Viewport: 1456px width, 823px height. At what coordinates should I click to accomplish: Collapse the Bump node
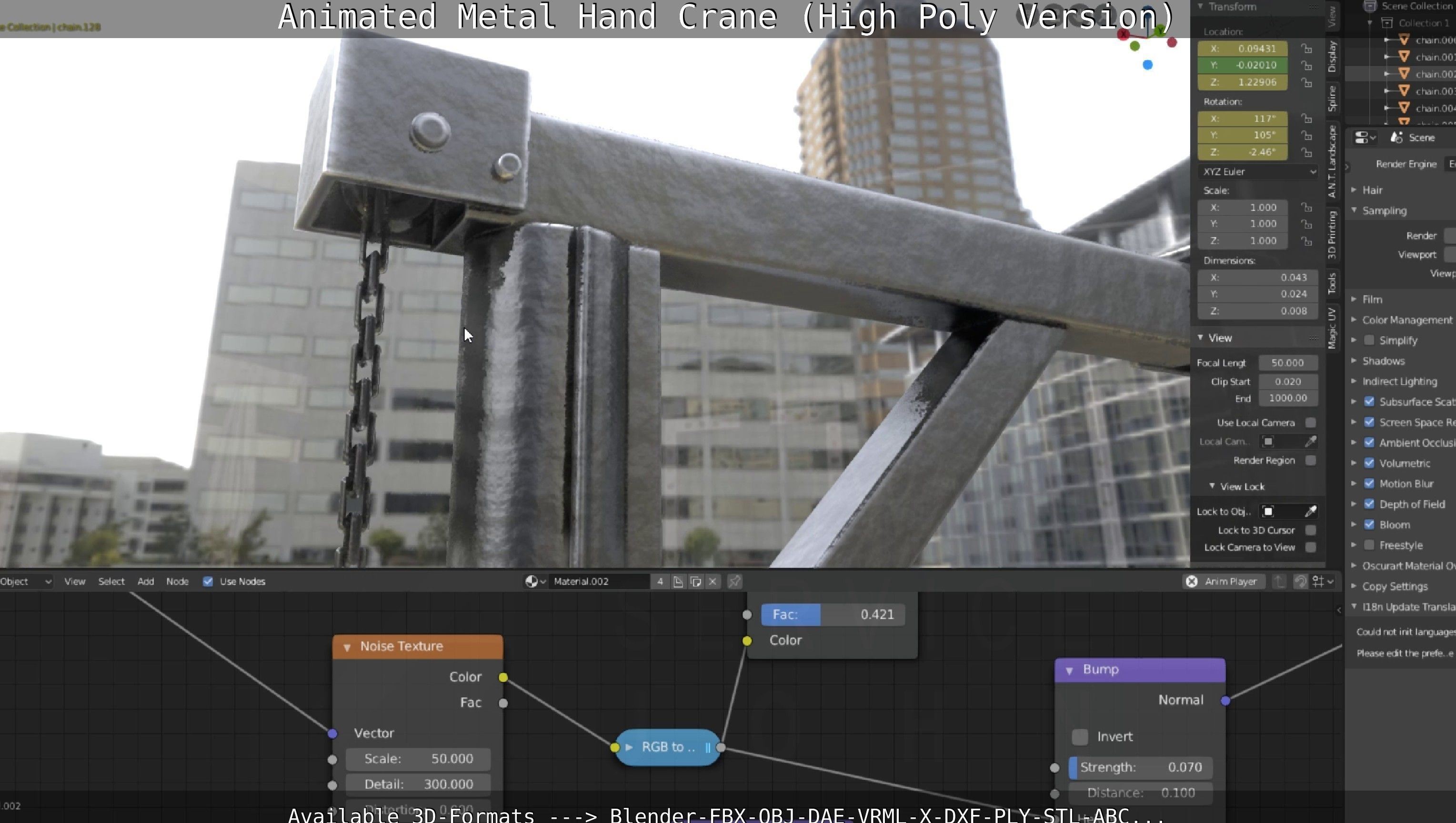coord(1069,671)
